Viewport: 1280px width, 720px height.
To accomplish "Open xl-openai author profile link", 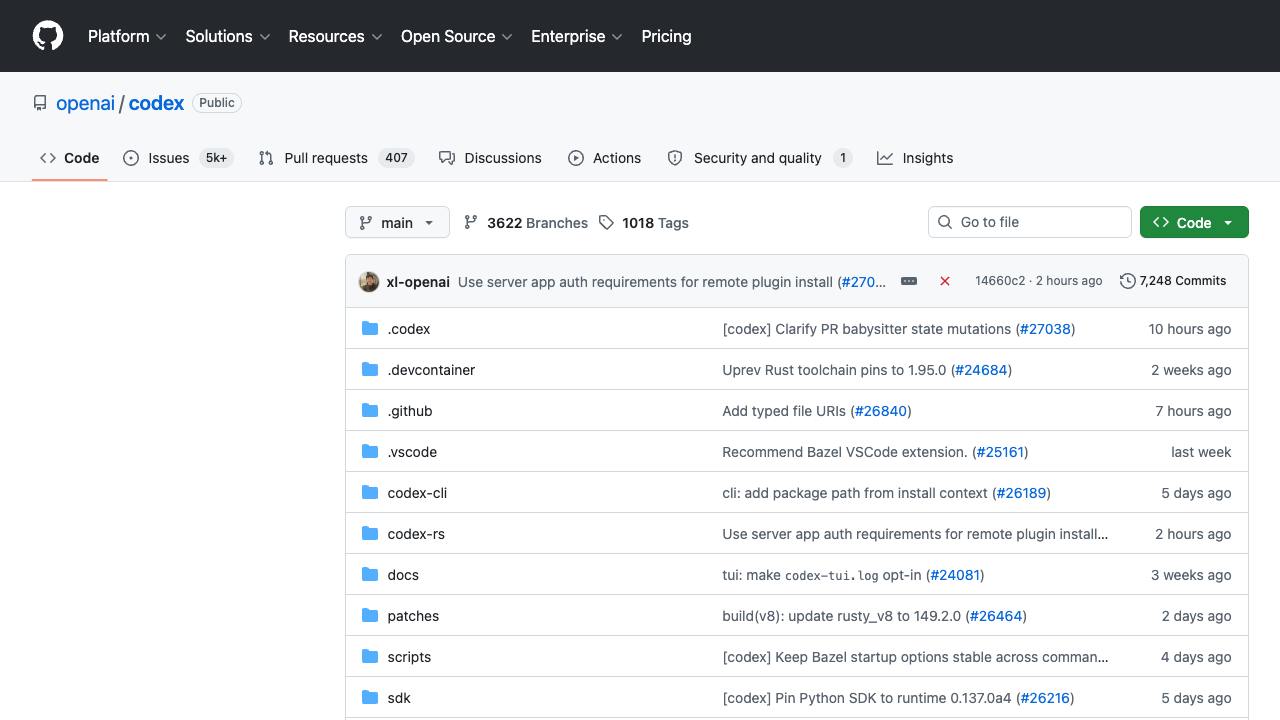I will [418, 282].
